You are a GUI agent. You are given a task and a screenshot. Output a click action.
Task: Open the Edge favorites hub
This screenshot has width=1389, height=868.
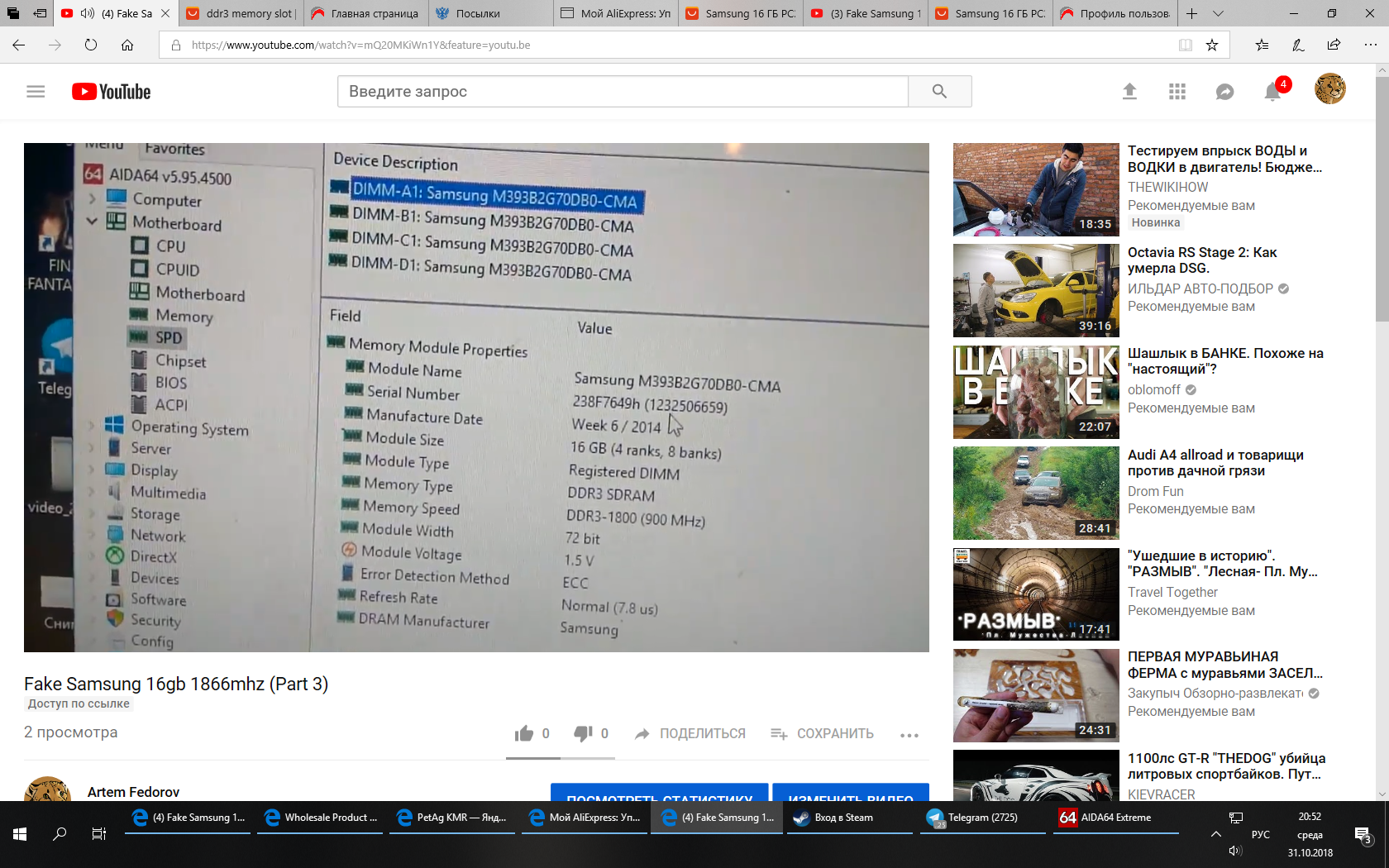pyautogui.click(x=1262, y=45)
